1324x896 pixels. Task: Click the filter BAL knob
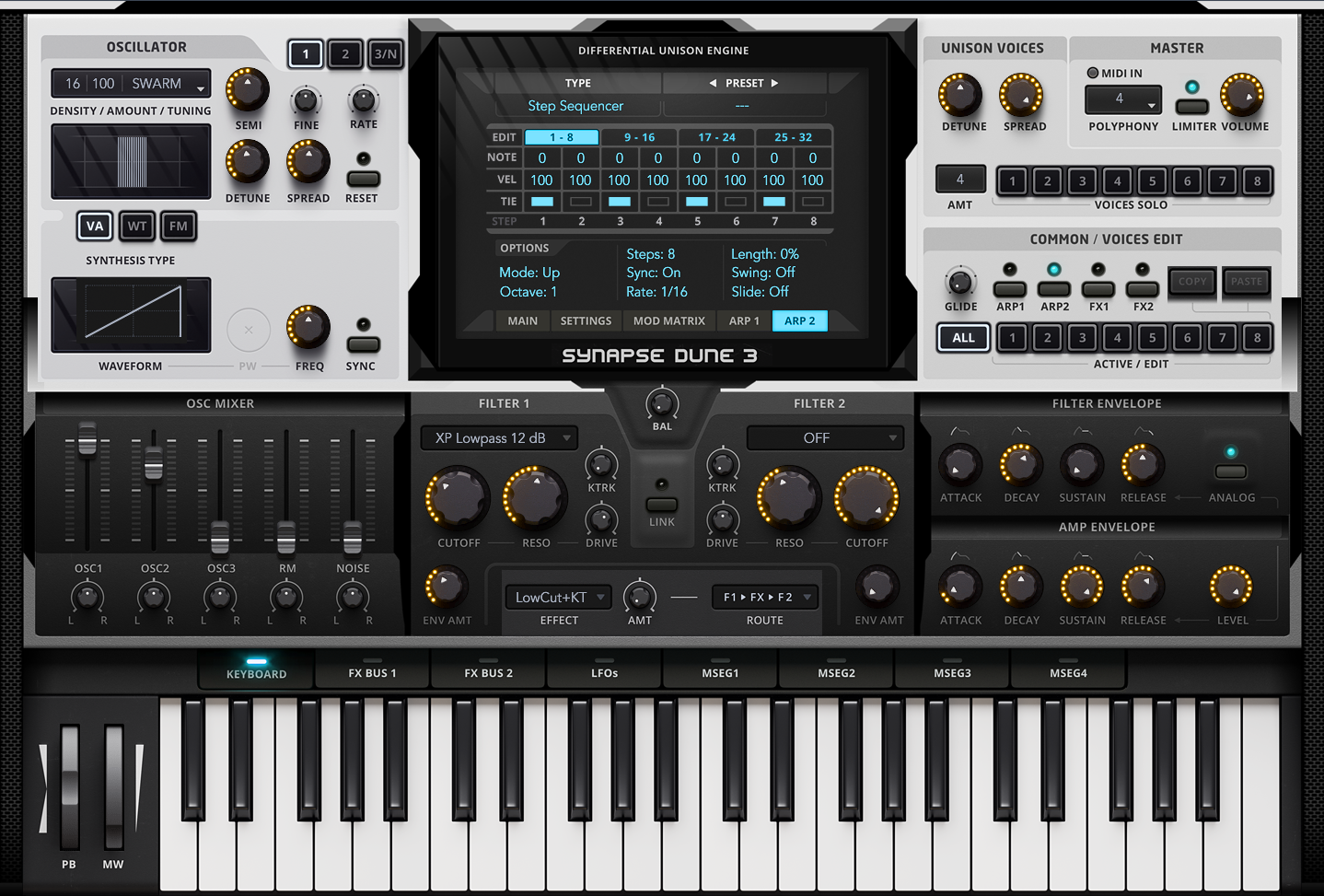(x=662, y=403)
